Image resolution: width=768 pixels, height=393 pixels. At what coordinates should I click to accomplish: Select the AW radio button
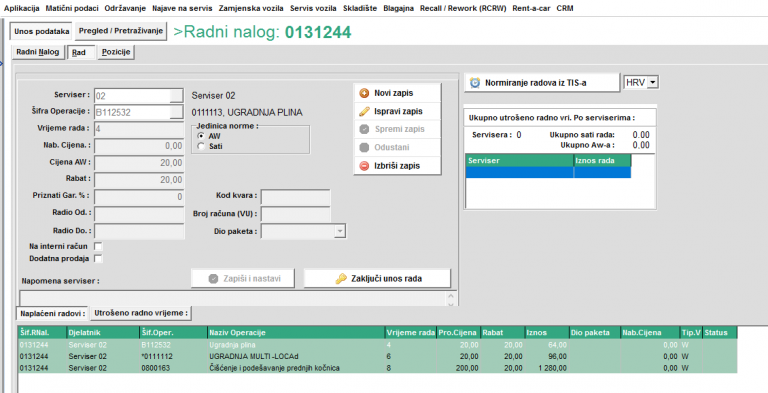click(x=200, y=136)
